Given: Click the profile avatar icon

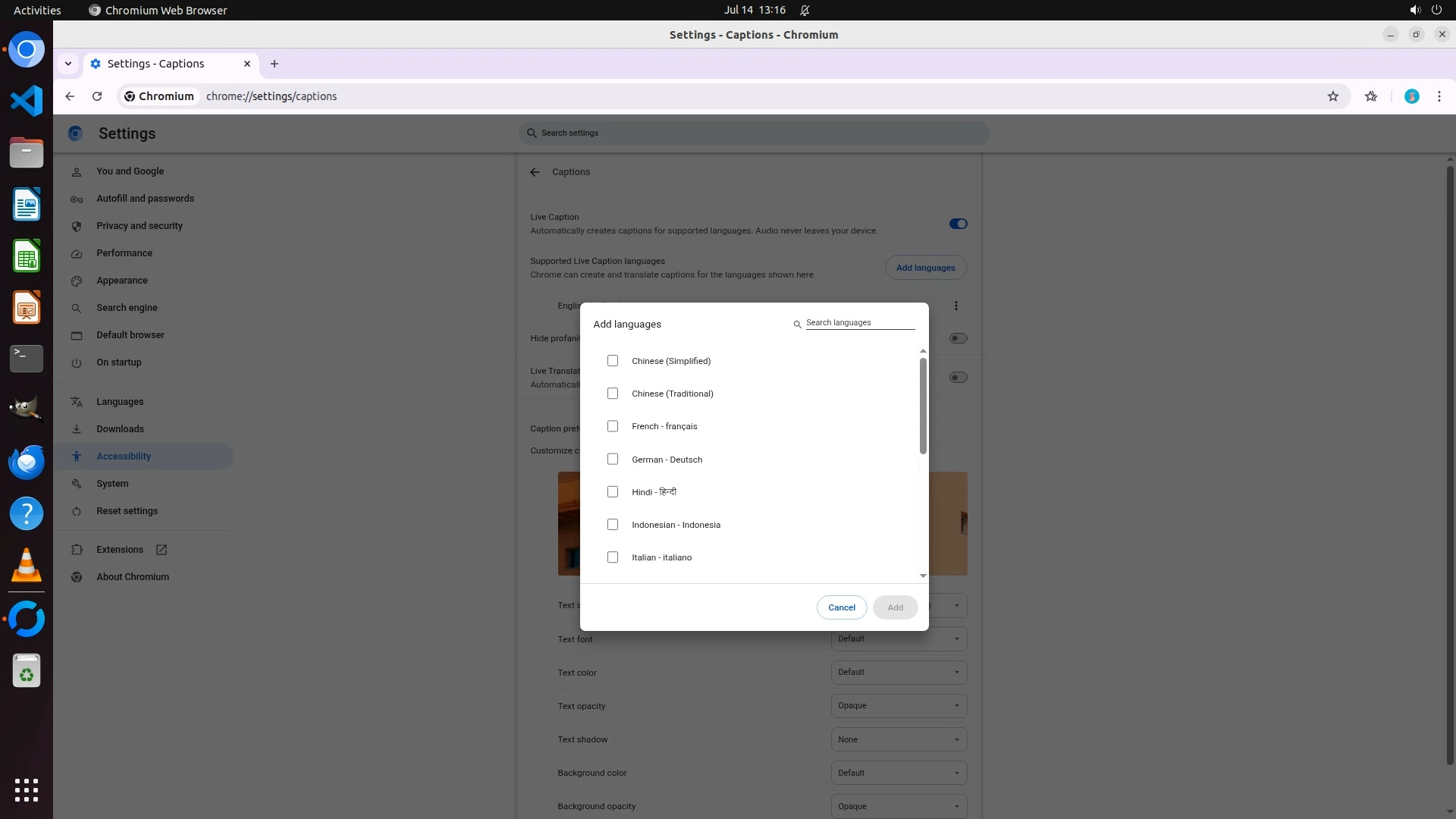Looking at the screenshot, I should pos(1411,96).
